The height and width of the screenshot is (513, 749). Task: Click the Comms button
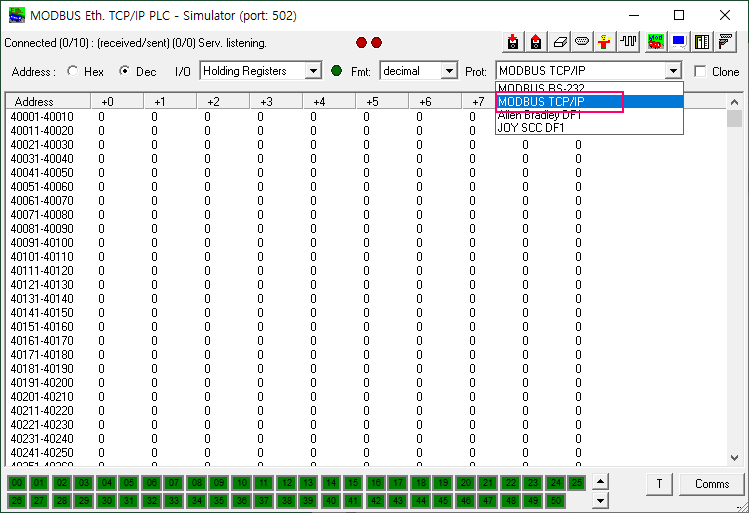[x=712, y=484]
